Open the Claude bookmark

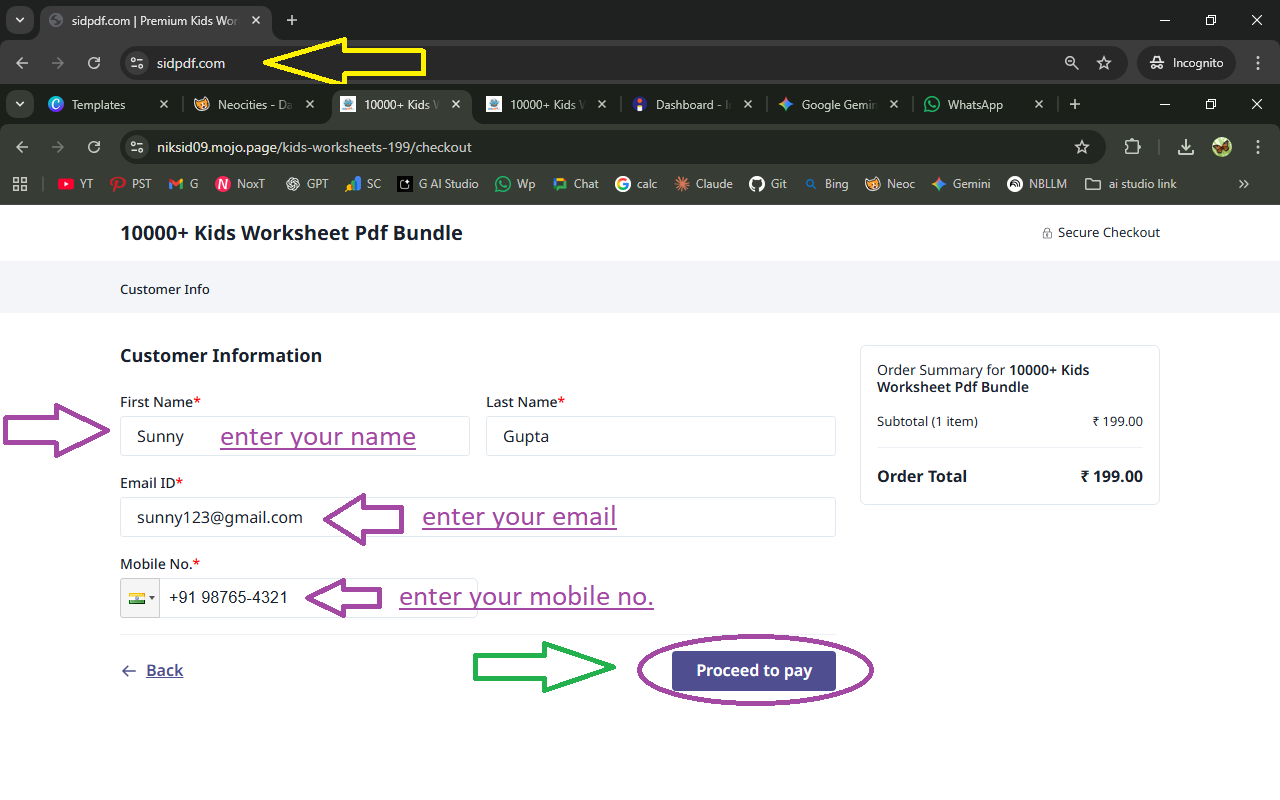703,184
